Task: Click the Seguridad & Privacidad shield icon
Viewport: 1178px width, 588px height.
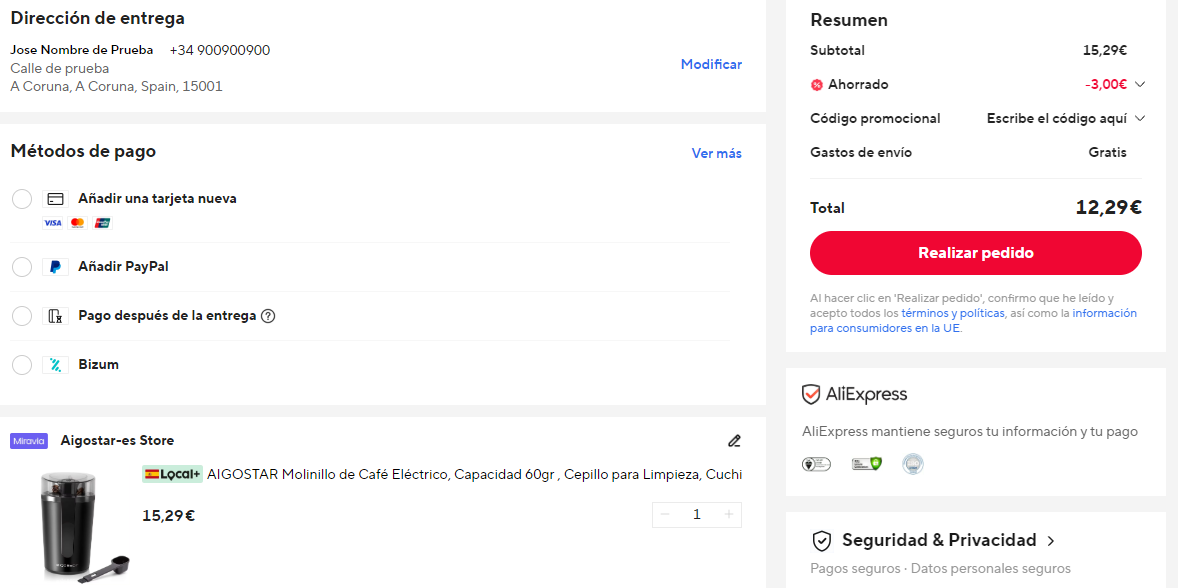Action: [x=822, y=541]
